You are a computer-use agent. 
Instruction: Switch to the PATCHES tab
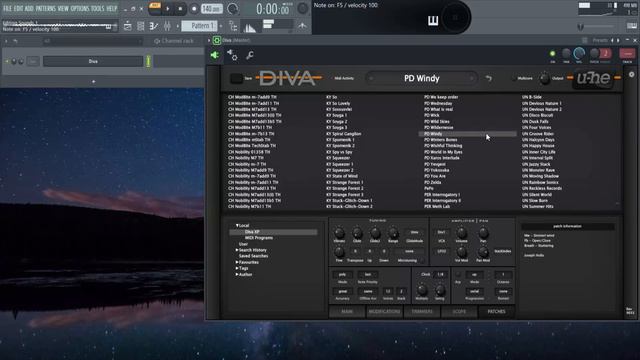(496, 311)
